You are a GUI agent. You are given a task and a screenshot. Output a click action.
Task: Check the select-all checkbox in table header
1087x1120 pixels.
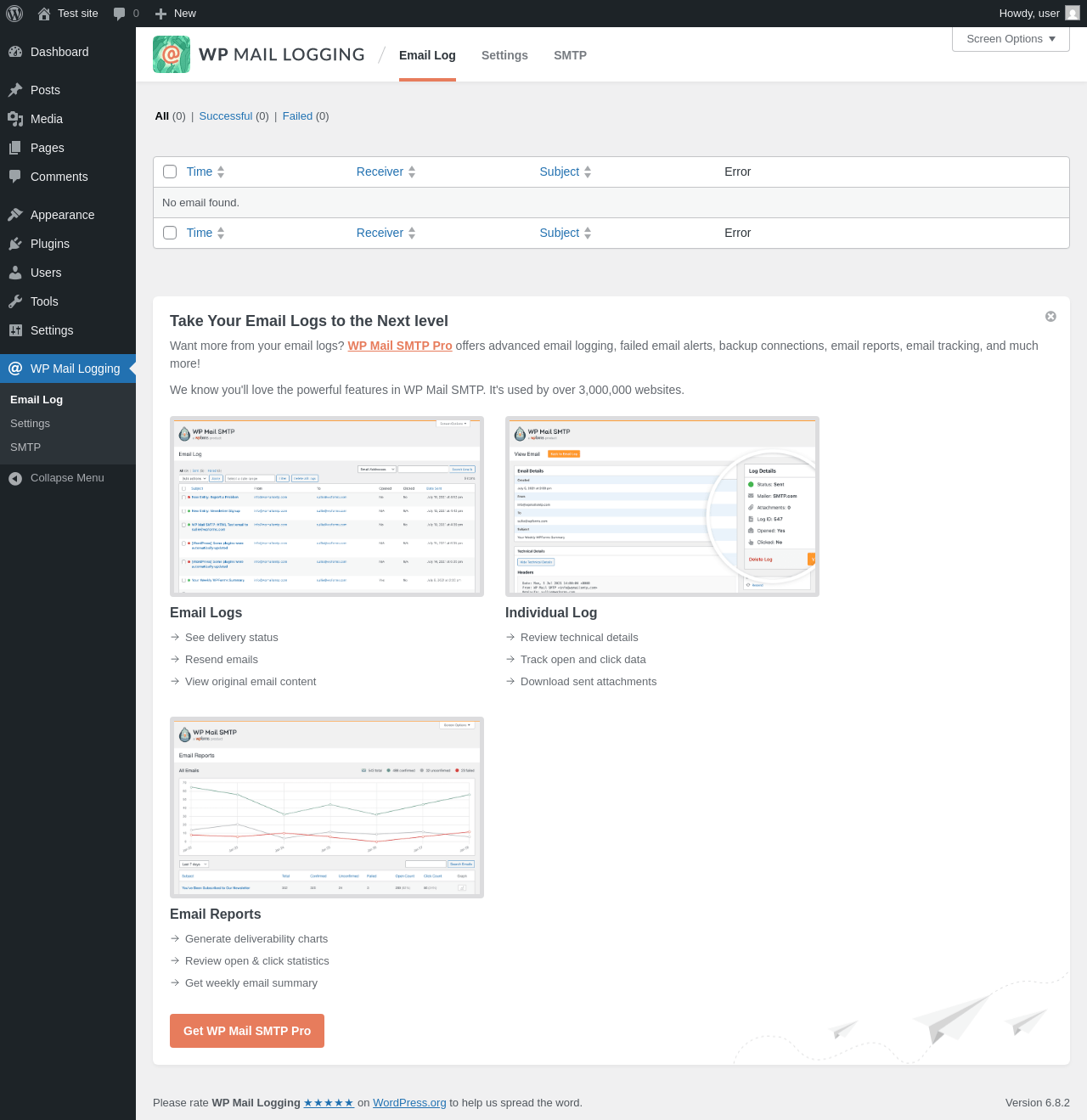(170, 172)
